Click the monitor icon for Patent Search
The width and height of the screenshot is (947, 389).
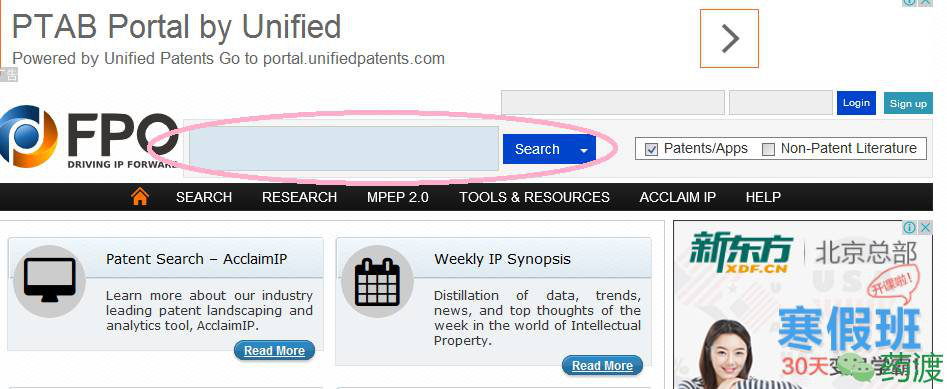pos(50,280)
